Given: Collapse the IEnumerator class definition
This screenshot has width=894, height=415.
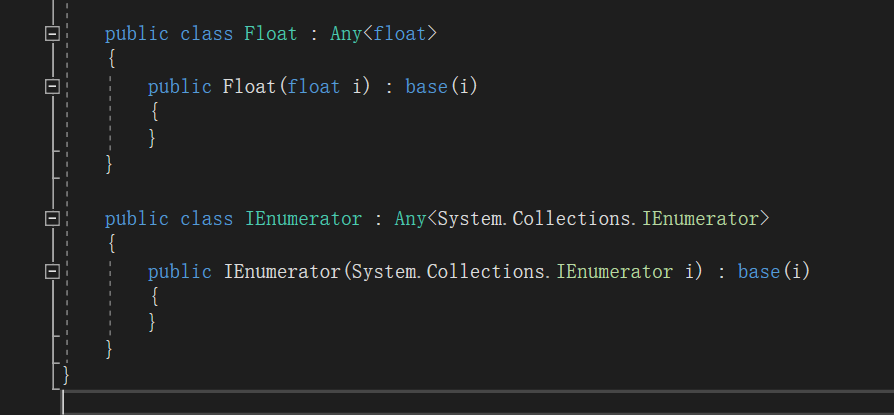Looking at the screenshot, I should [50, 218].
